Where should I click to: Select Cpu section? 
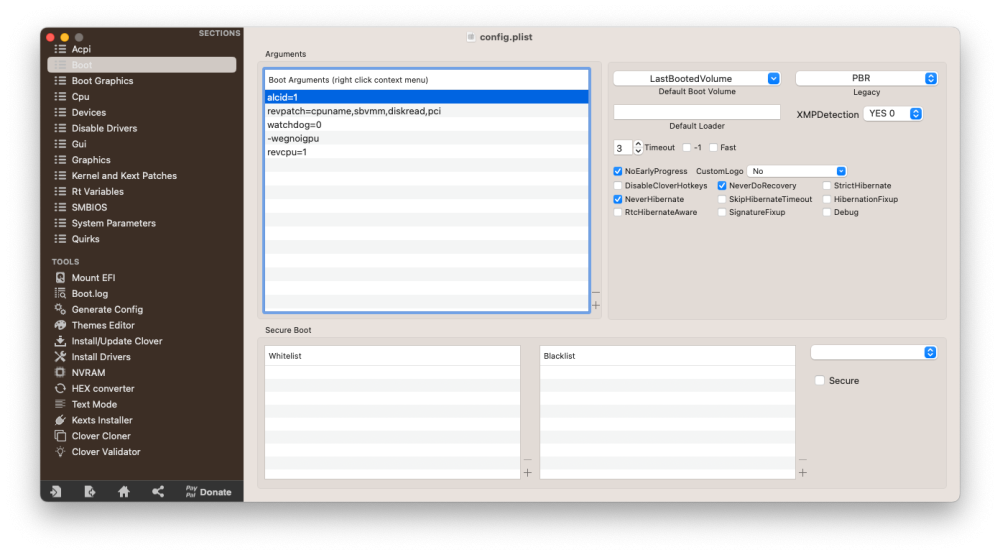click(80, 97)
